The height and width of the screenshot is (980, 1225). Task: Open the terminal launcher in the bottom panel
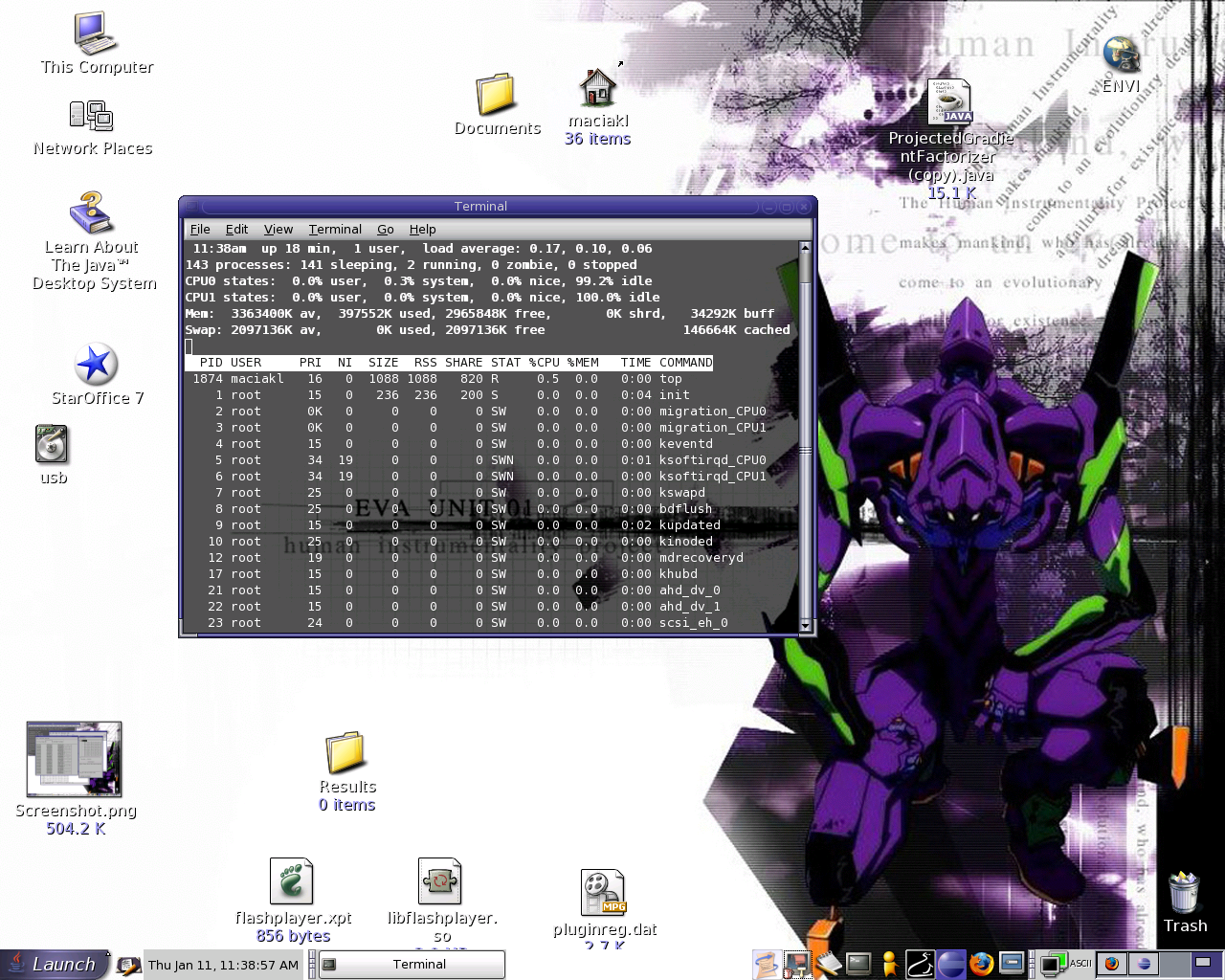tap(858, 963)
